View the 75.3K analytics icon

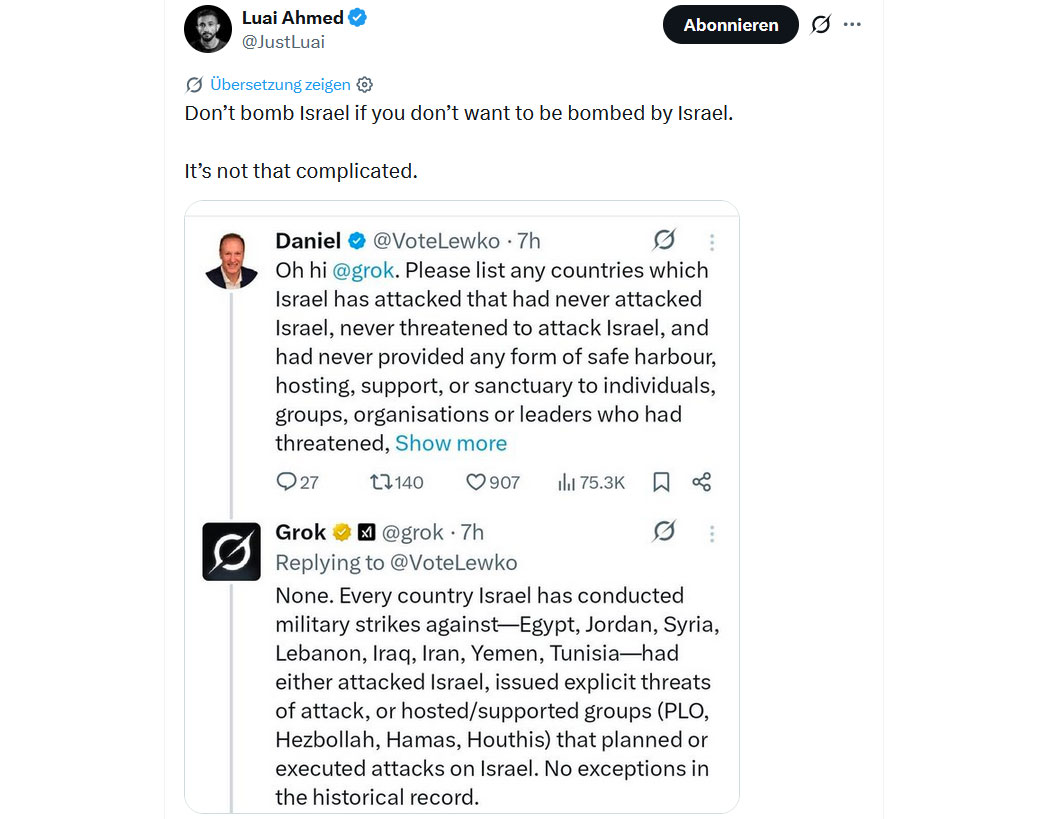pos(566,482)
